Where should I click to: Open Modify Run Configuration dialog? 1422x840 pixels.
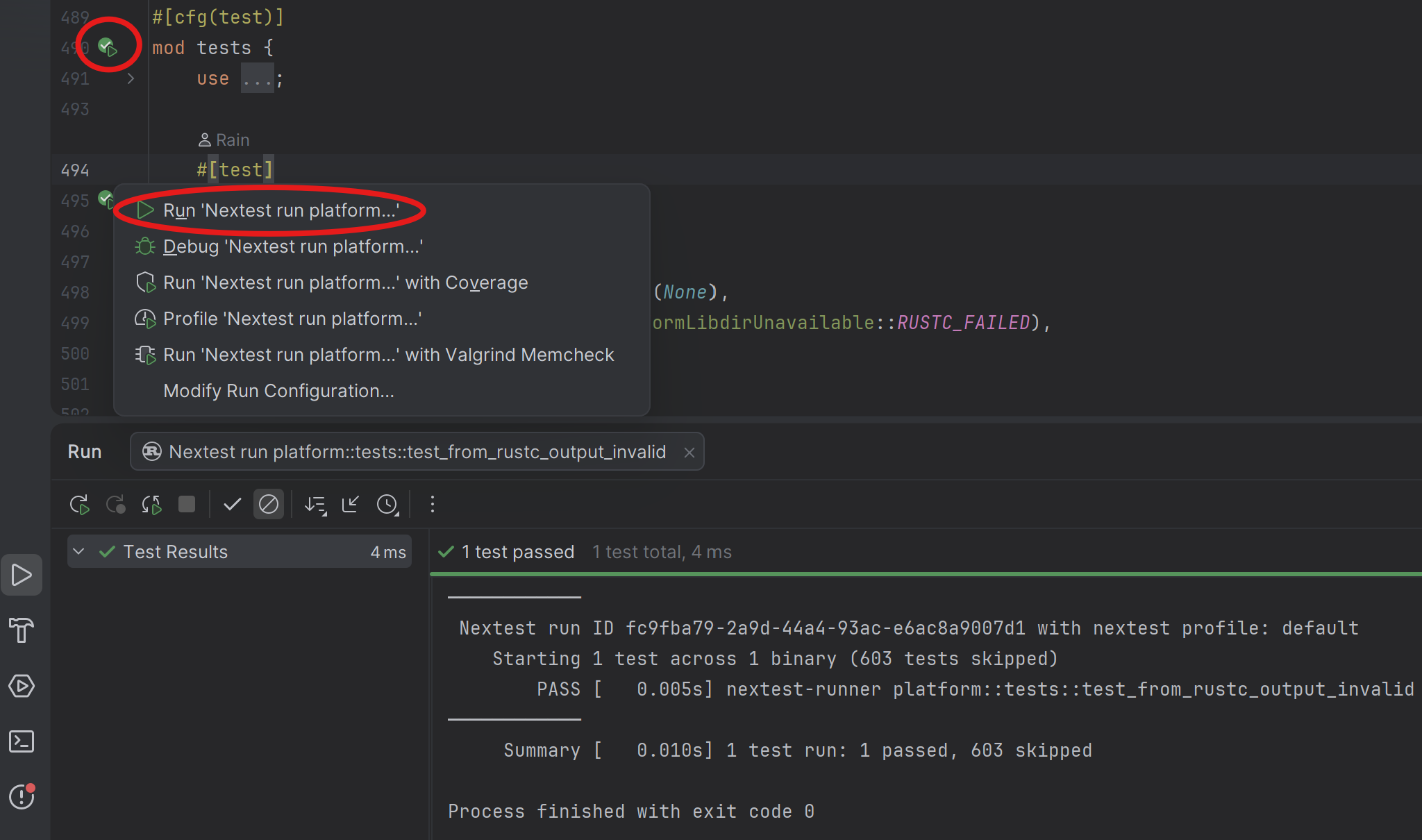tap(278, 390)
